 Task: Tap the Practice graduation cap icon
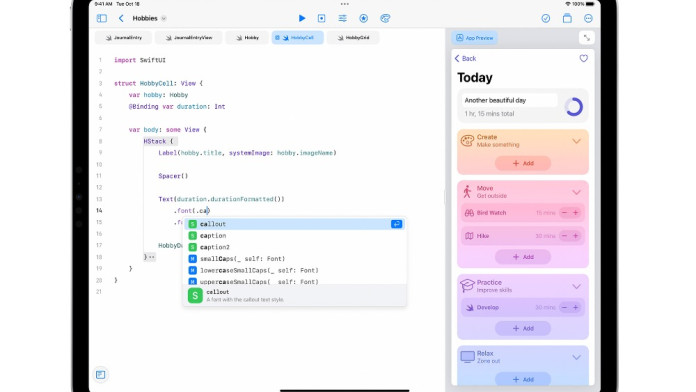pos(467,285)
